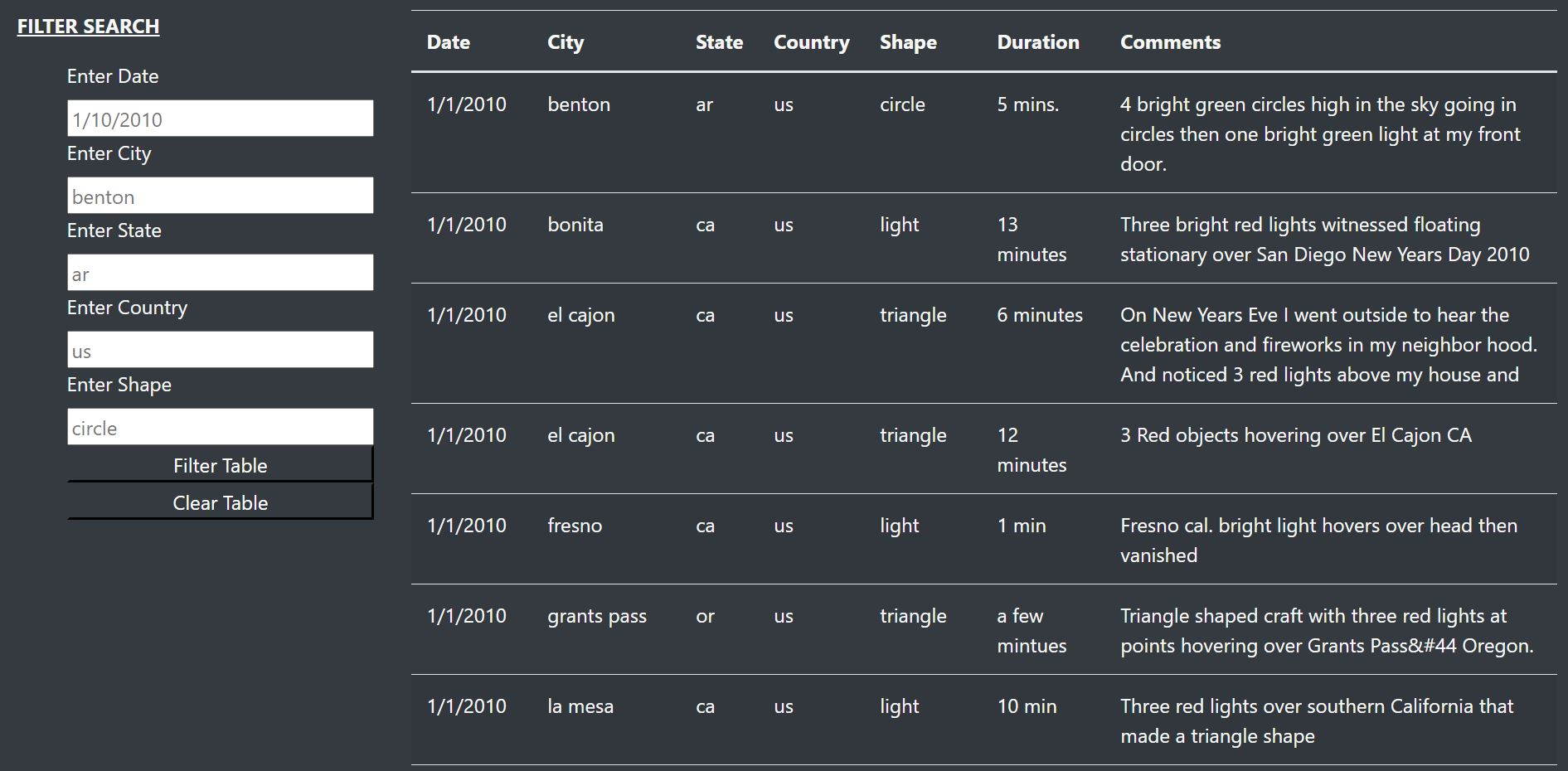Select the bonita city cell
Screen dimensions: 1568x771
point(575,225)
